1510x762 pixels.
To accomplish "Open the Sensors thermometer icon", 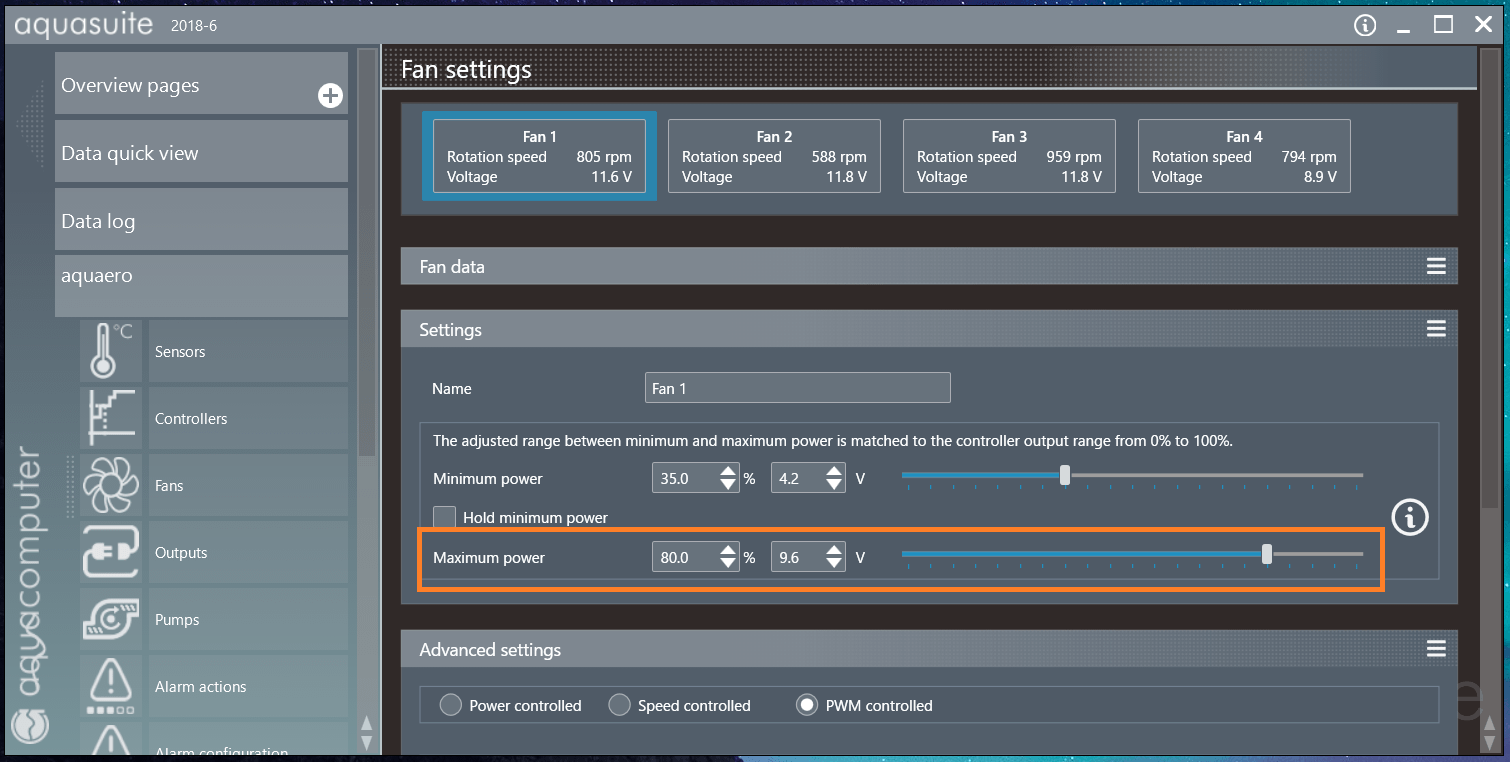I will click(111, 351).
